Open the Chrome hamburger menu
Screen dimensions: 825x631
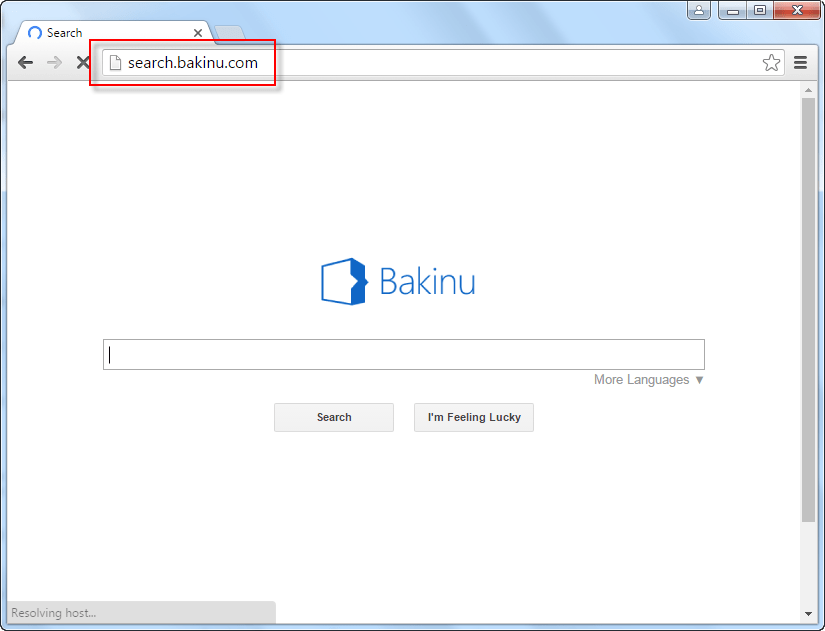pyautogui.click(x=800, y=63)
